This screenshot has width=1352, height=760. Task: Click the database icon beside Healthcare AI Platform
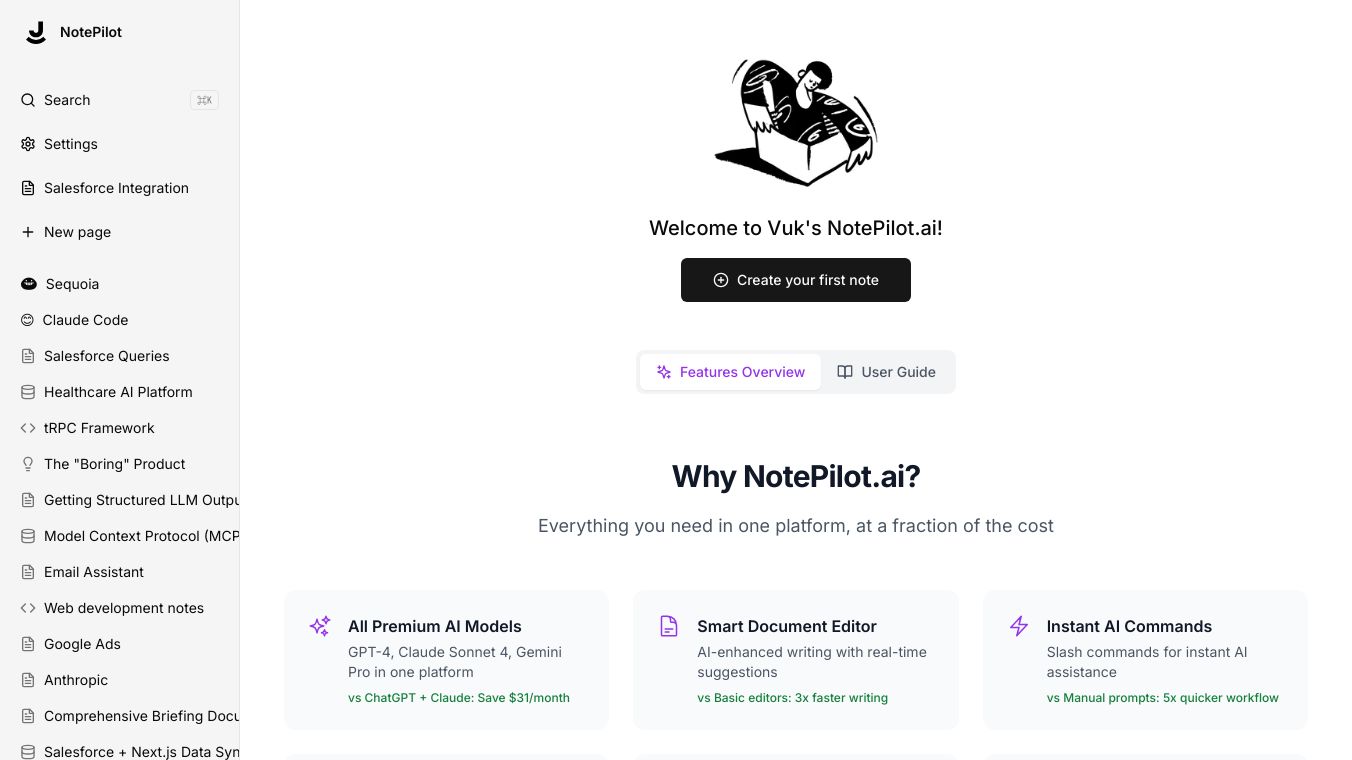point(27,392)
